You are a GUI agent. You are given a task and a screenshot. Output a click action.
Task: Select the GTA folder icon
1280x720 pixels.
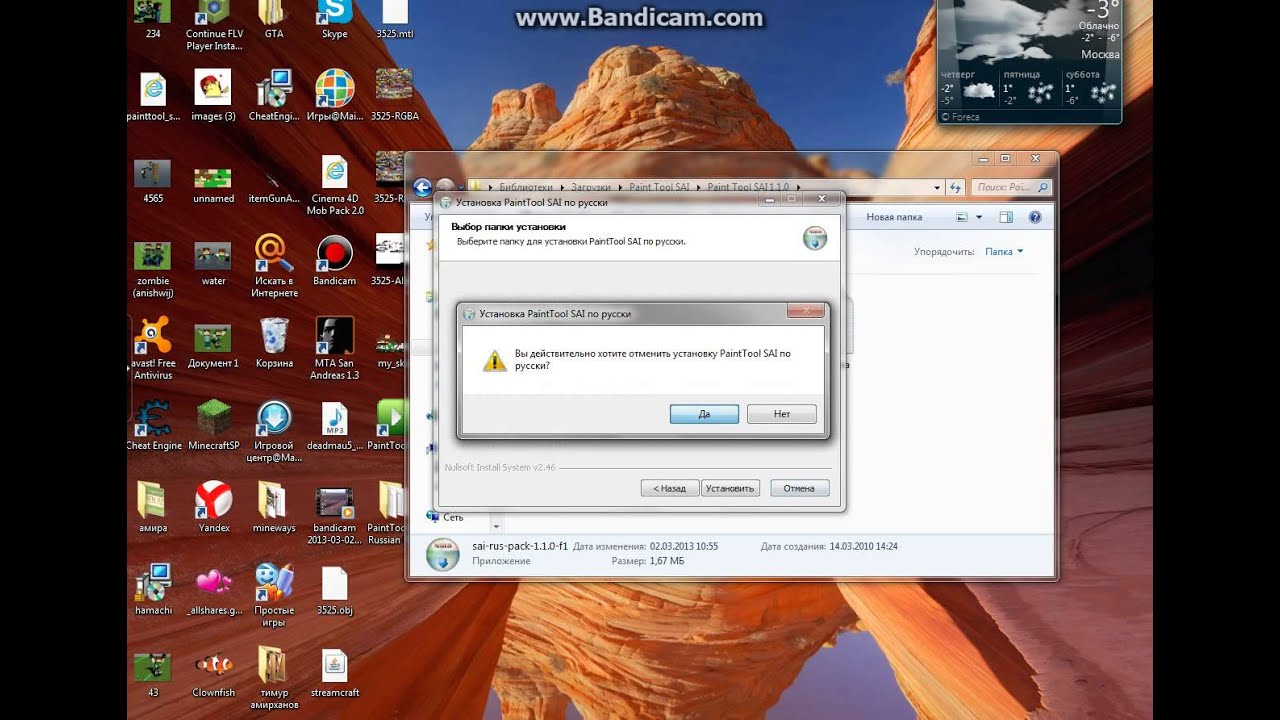coord(274,20)
